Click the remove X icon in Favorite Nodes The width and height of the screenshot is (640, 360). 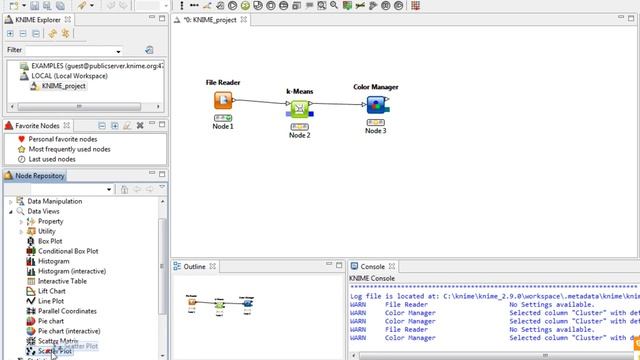140,126
